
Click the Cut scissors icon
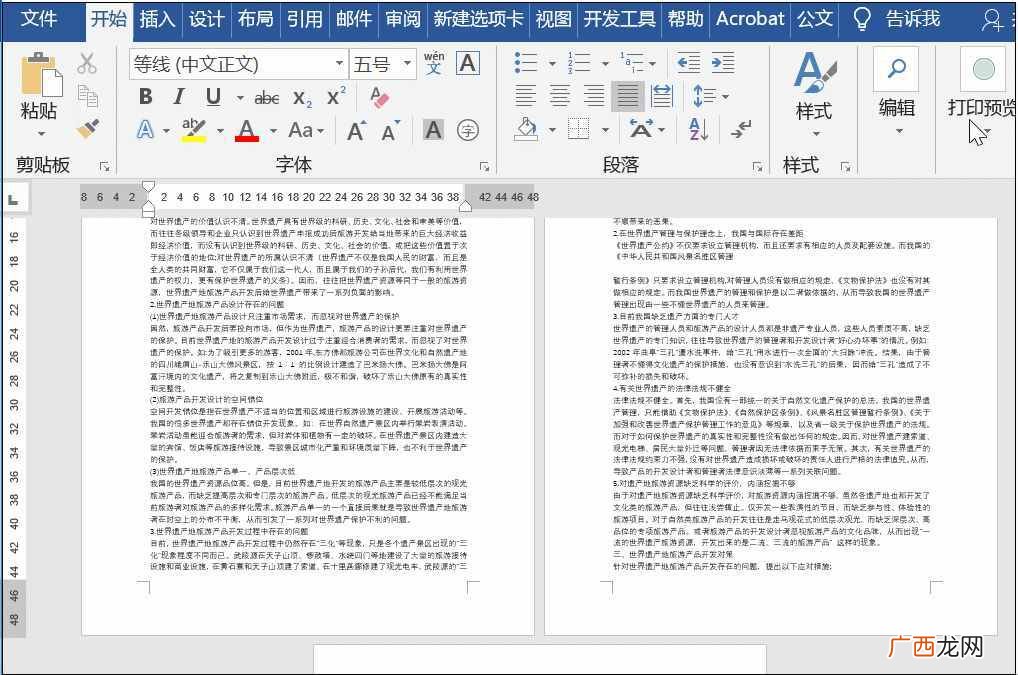(86, 64)
